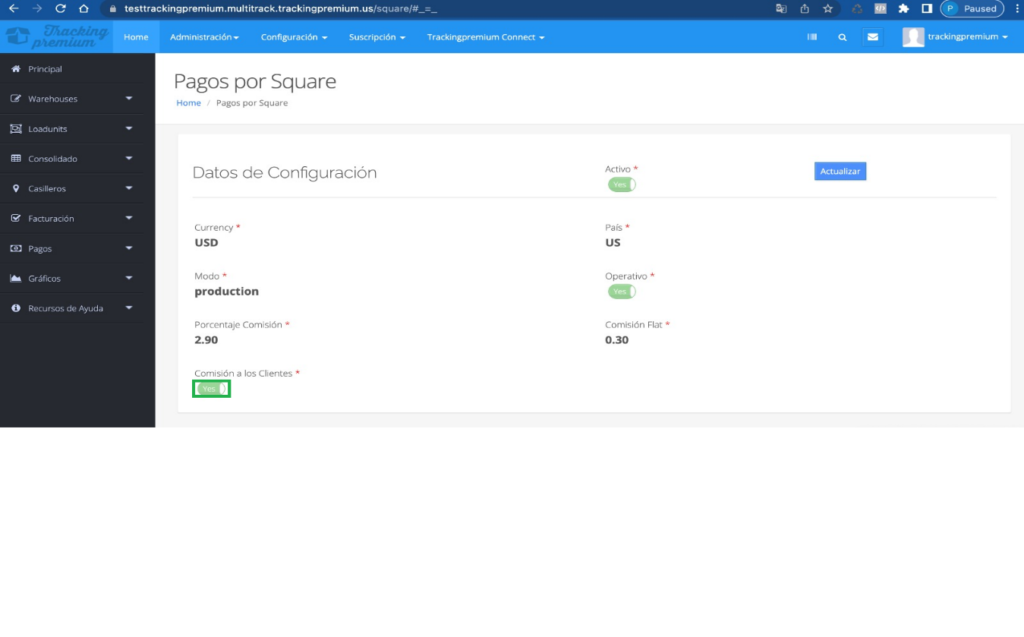Click the share page icon in address bar

(805, 8)
